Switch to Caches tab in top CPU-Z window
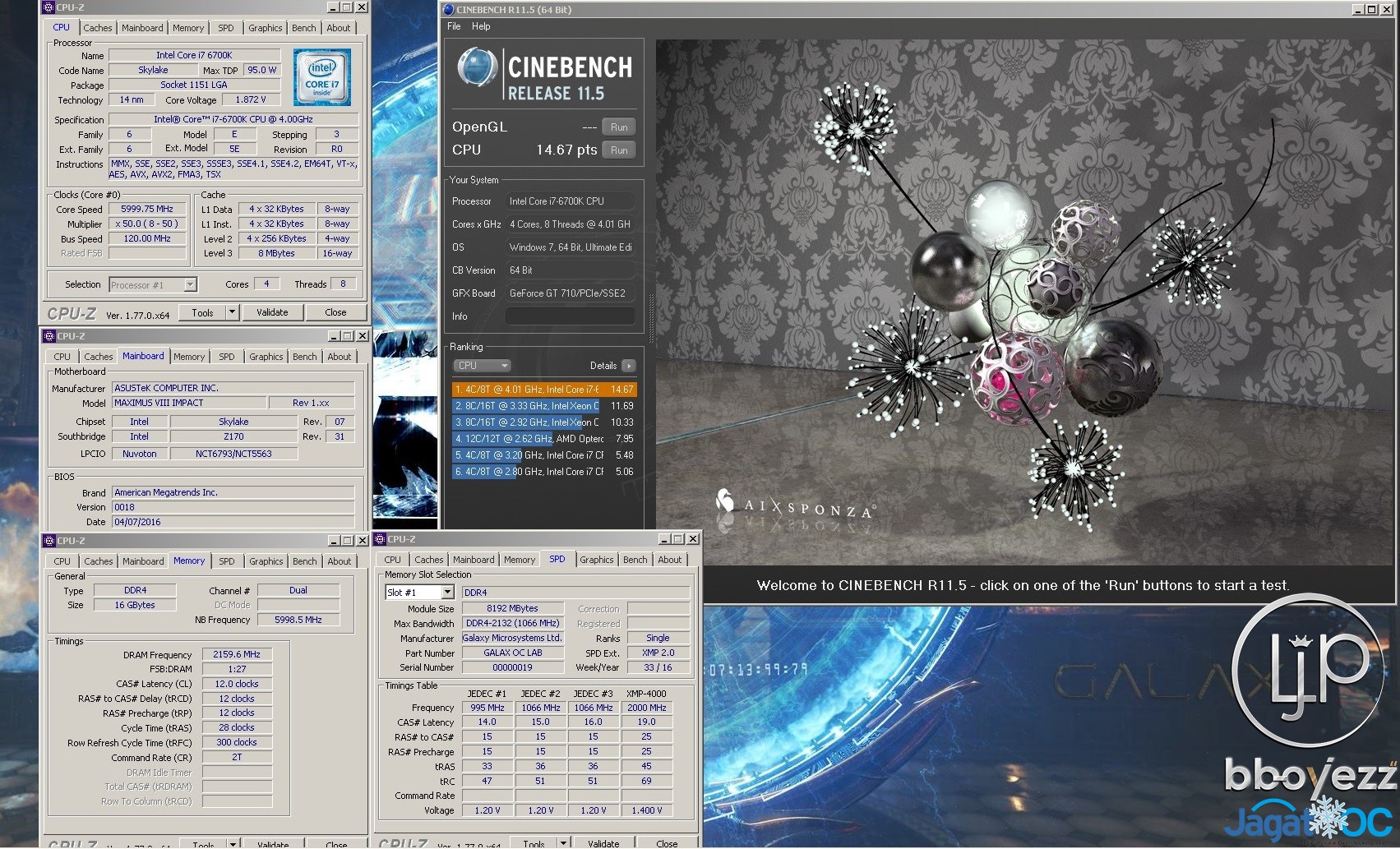The width and height of the screenshot is (1400, 849). pyautogui.click(x=97, y=28)
